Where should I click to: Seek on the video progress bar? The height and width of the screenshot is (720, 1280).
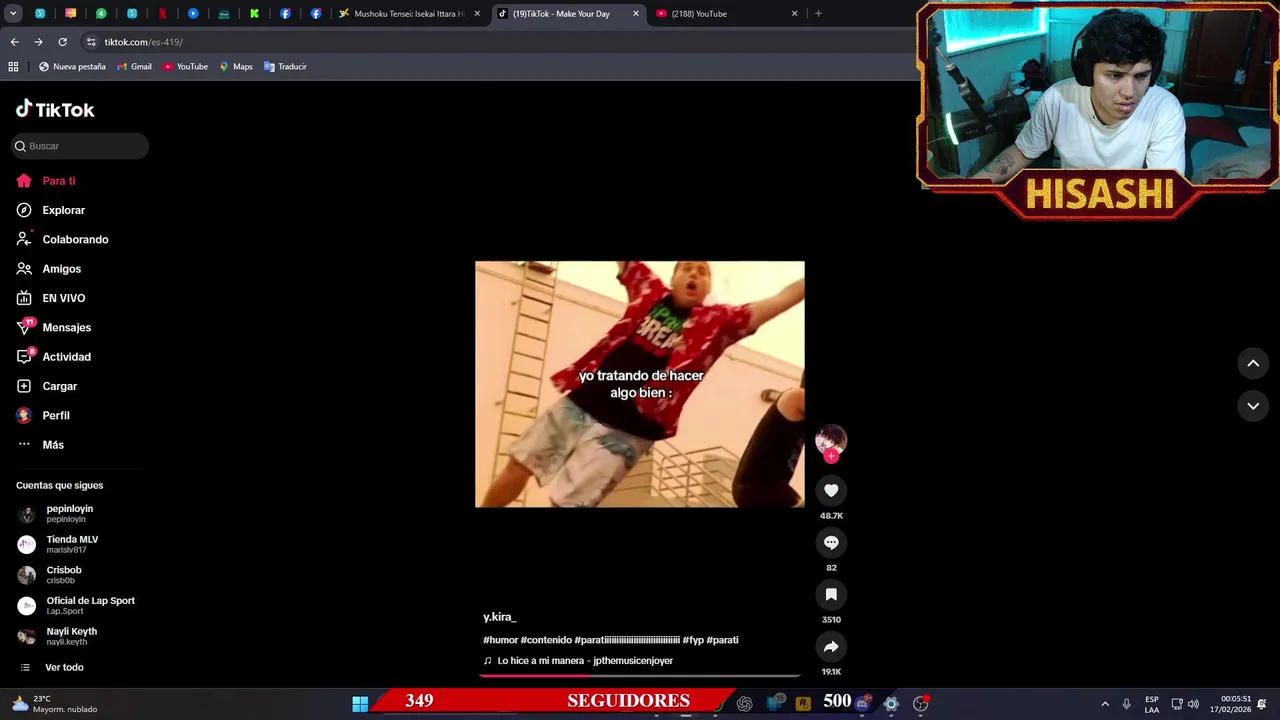[640, 676]
